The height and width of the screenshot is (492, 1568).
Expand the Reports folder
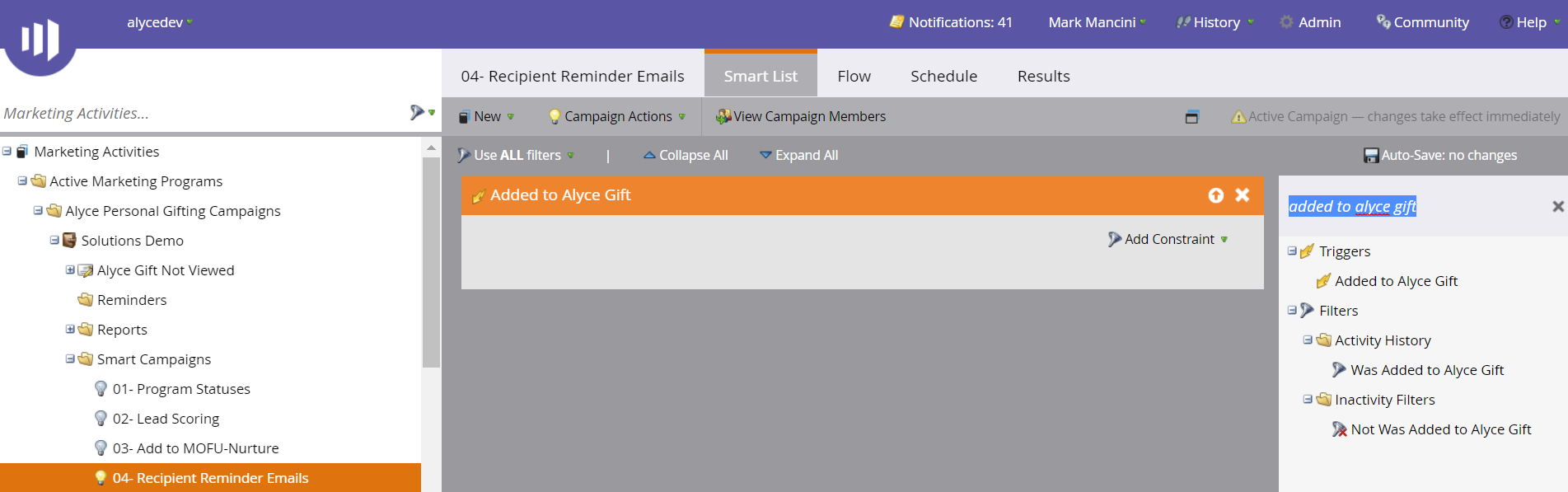click(70, 330)
